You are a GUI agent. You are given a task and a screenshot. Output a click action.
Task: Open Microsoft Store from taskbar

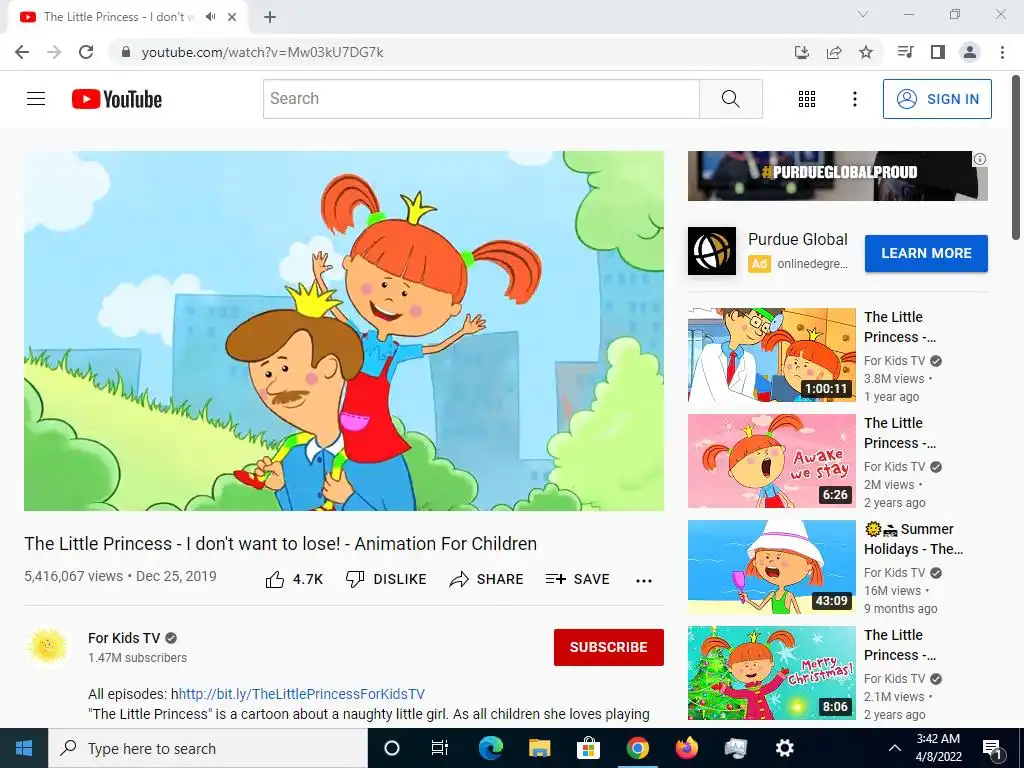[588, 748]
